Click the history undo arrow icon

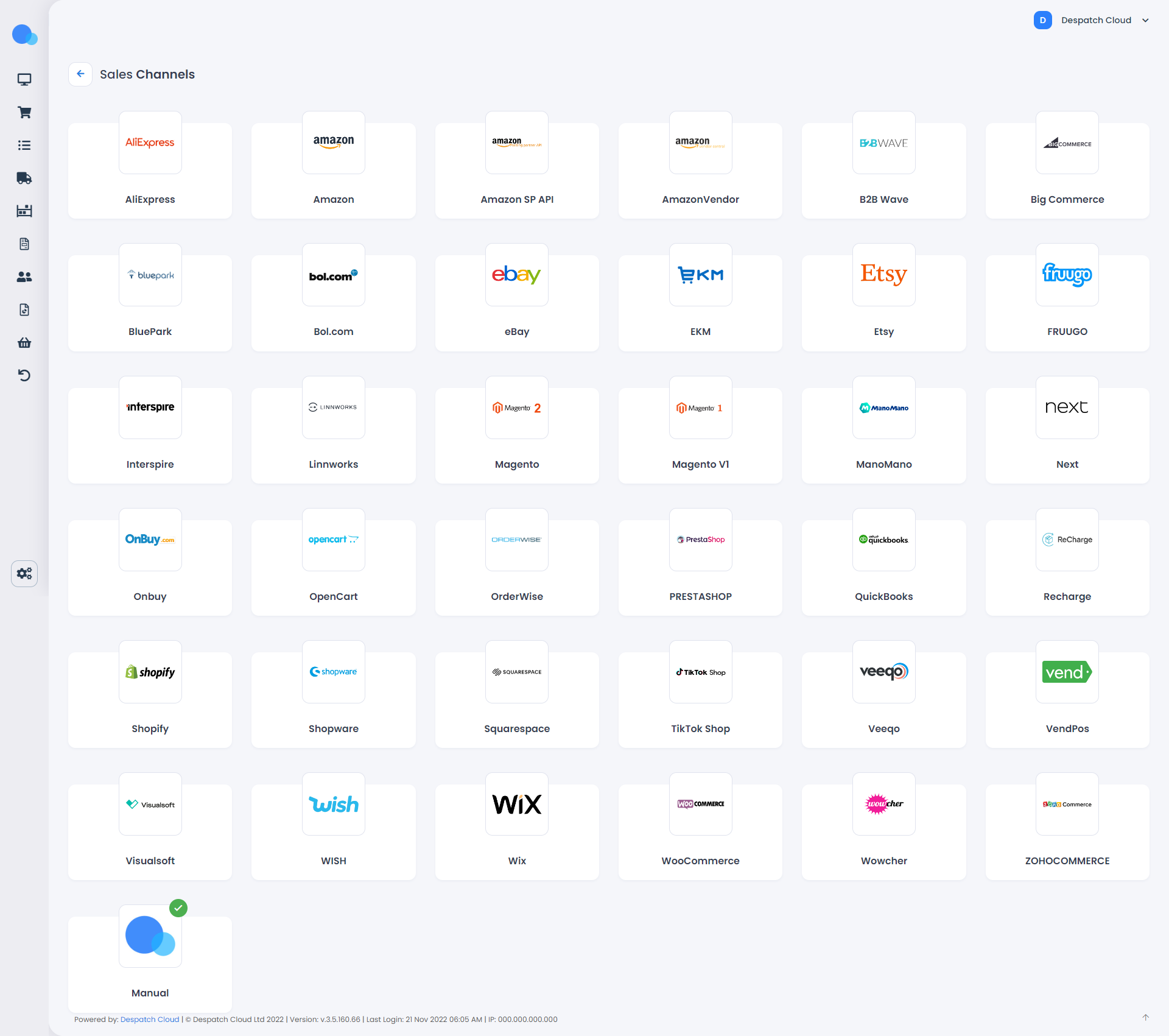[x=24, y=375]
